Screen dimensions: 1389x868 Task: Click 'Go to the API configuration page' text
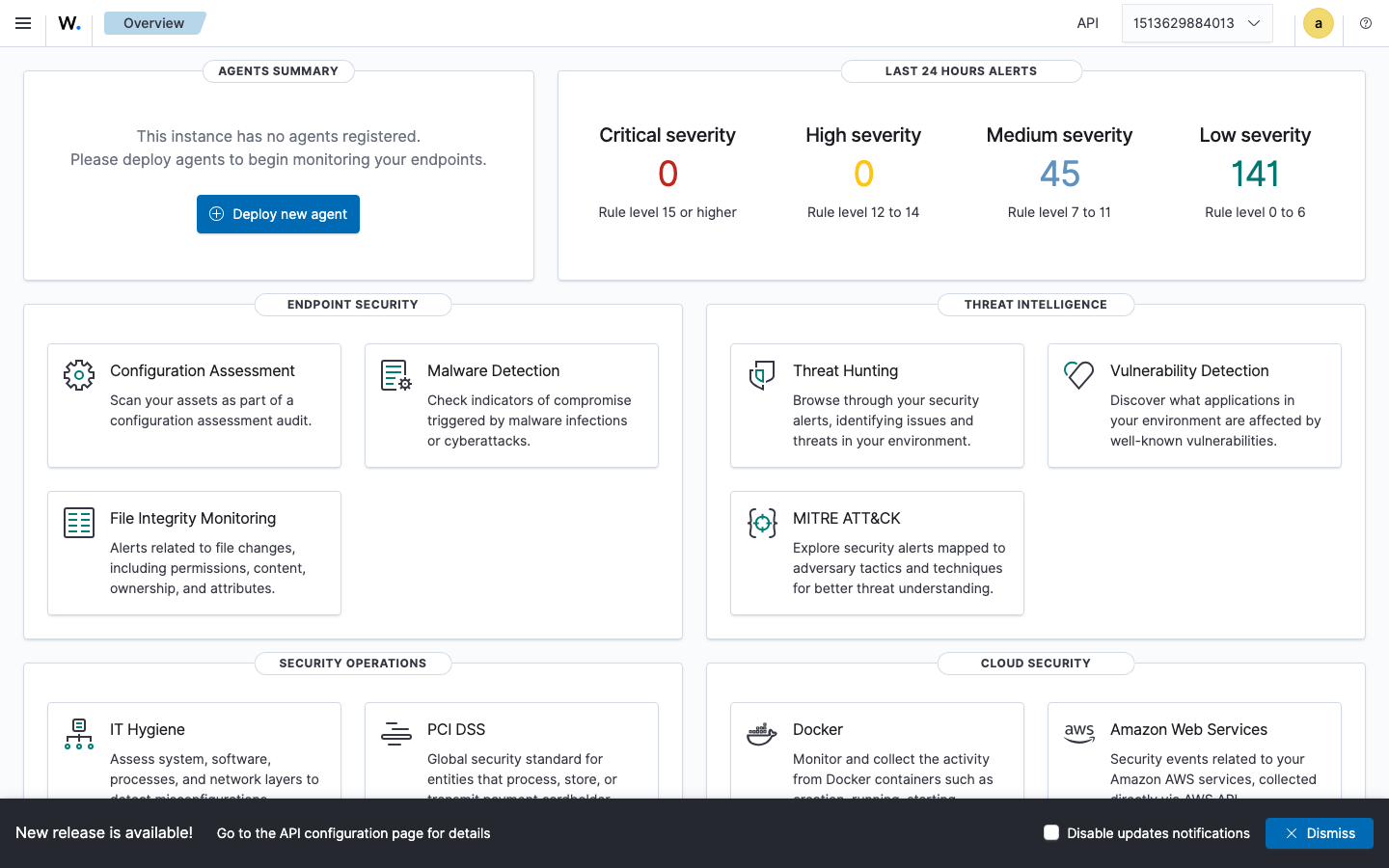pos(354,833)
